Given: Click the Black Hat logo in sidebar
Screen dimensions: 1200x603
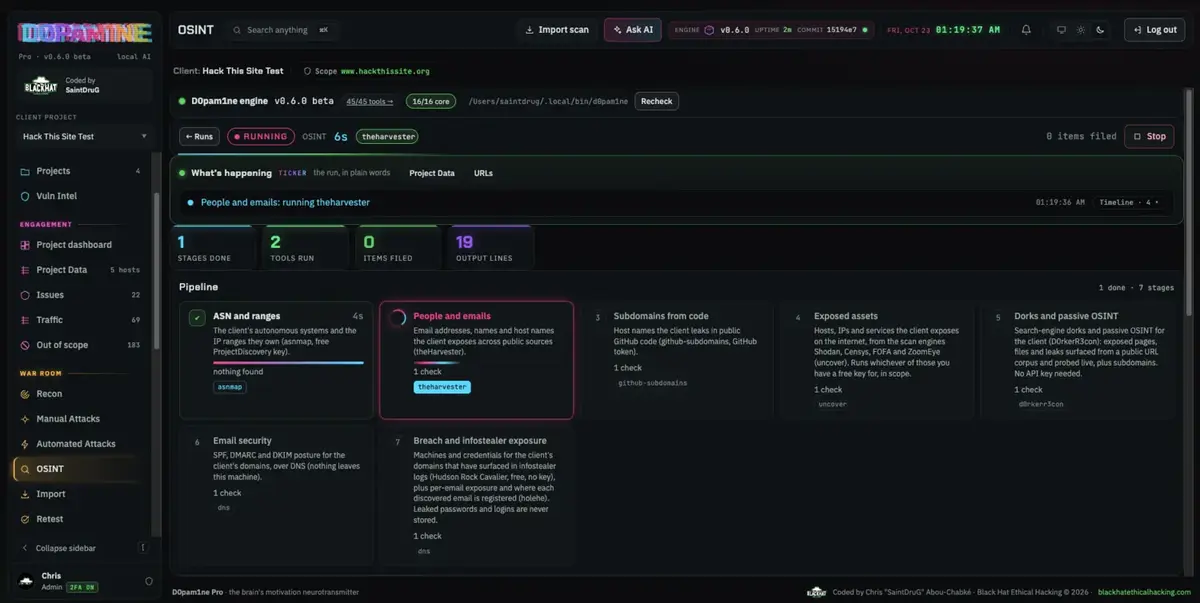Looking at the screenshot, I should tap(41, 85).
